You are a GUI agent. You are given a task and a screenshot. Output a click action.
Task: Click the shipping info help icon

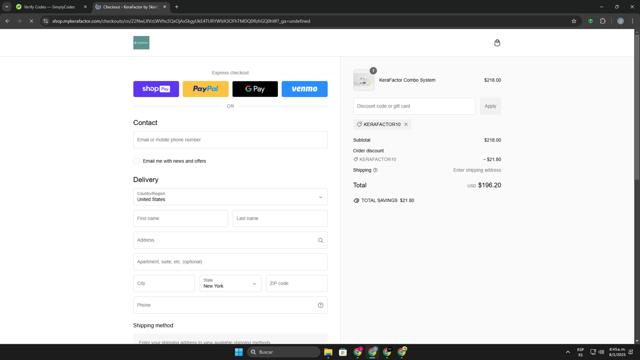[x=375, y=170]
